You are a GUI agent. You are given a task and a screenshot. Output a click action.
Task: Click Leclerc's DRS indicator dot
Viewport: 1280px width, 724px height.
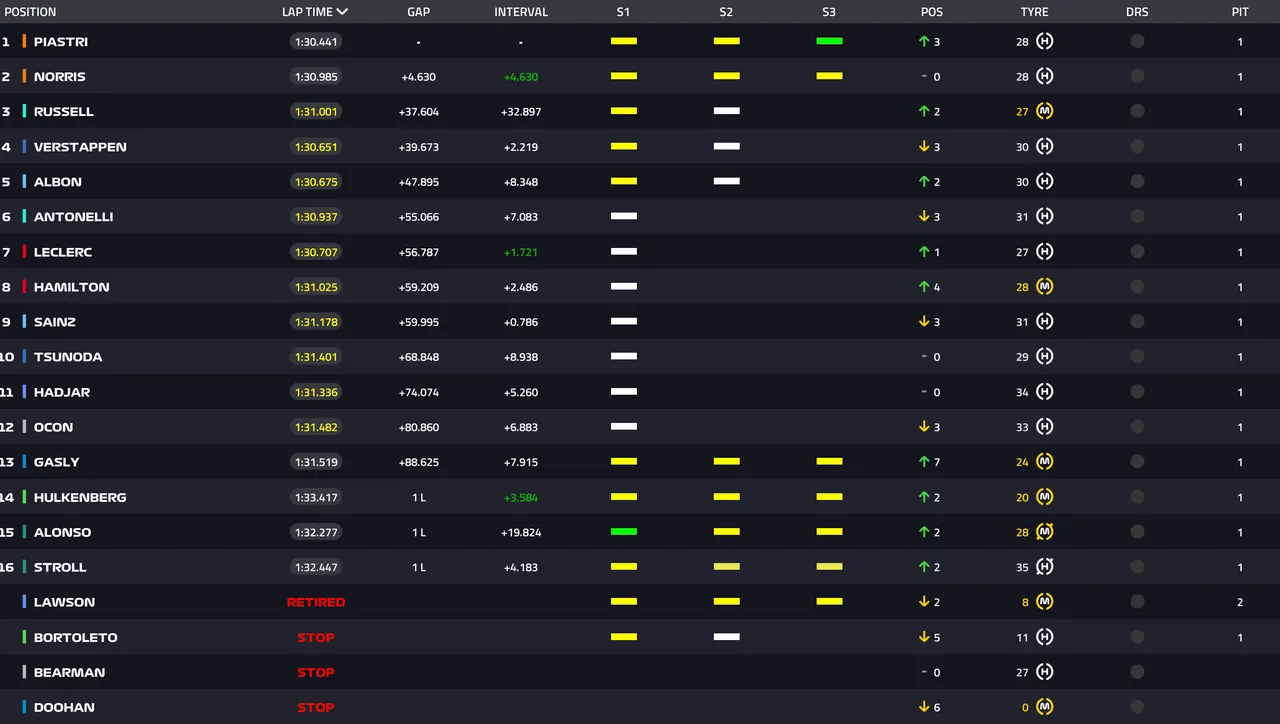pos(1137,251)
